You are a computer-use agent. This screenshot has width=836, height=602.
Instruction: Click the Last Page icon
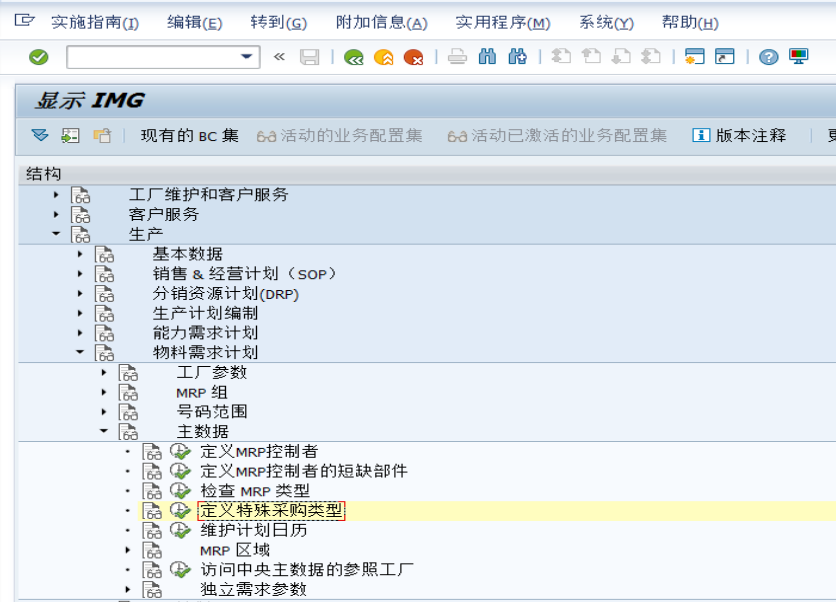click(x=651, y=57)
